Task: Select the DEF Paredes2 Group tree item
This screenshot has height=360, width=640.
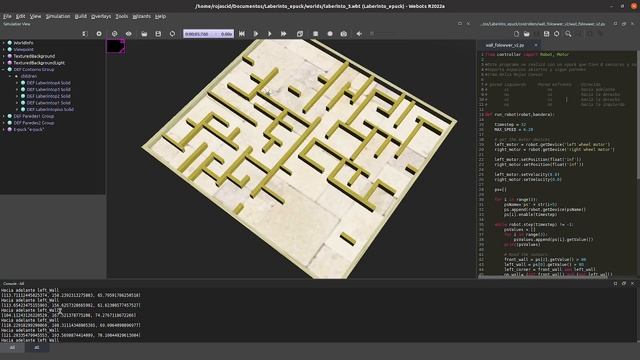Action: click(x=33, y=122)
